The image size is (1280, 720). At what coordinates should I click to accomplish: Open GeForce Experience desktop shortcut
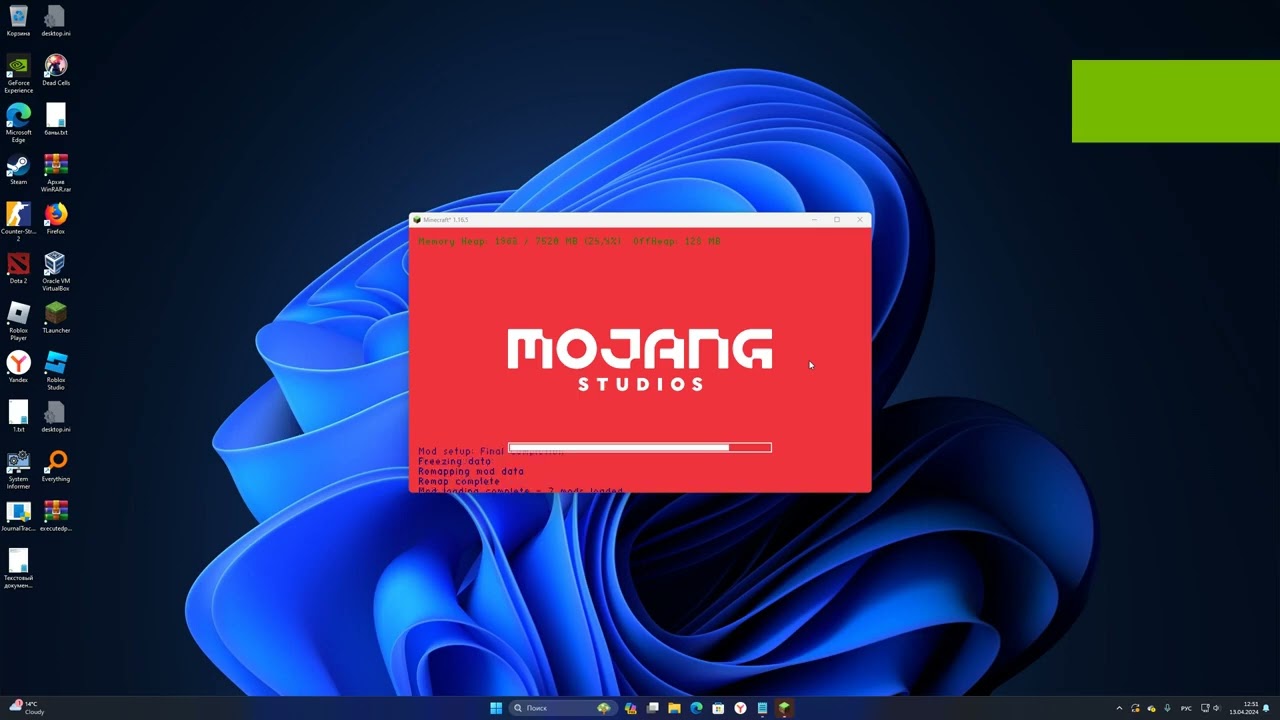(x=18, y=74)
